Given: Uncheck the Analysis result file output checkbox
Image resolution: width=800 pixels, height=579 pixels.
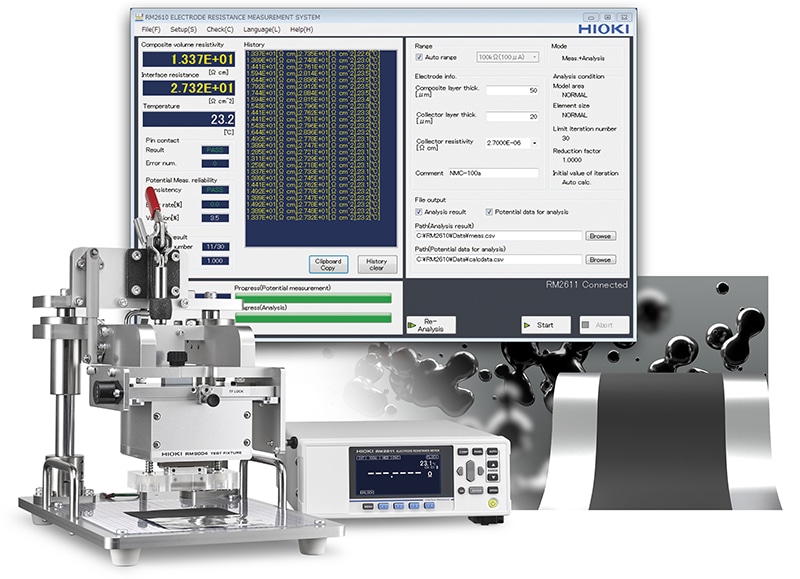Looking at the screenshot, I should pyautogui.click(x=419, y=212).
